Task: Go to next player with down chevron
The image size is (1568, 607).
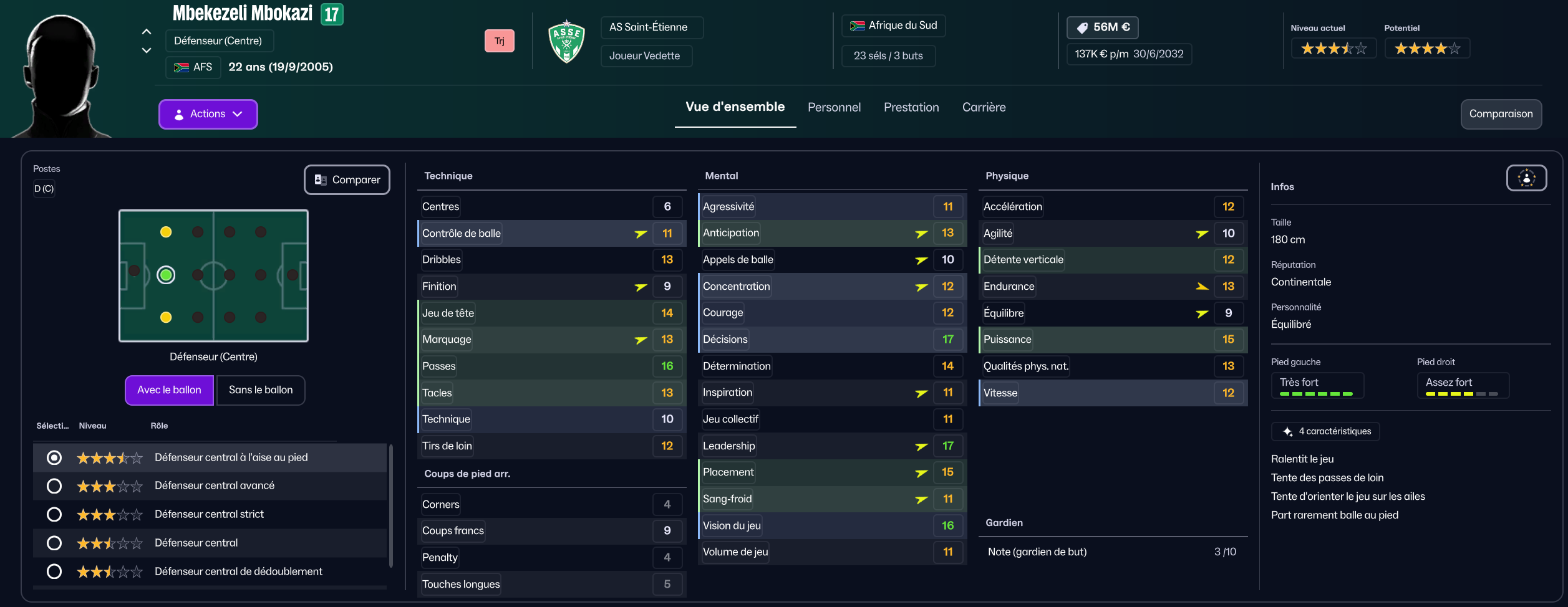Action: tap(147, 50)
